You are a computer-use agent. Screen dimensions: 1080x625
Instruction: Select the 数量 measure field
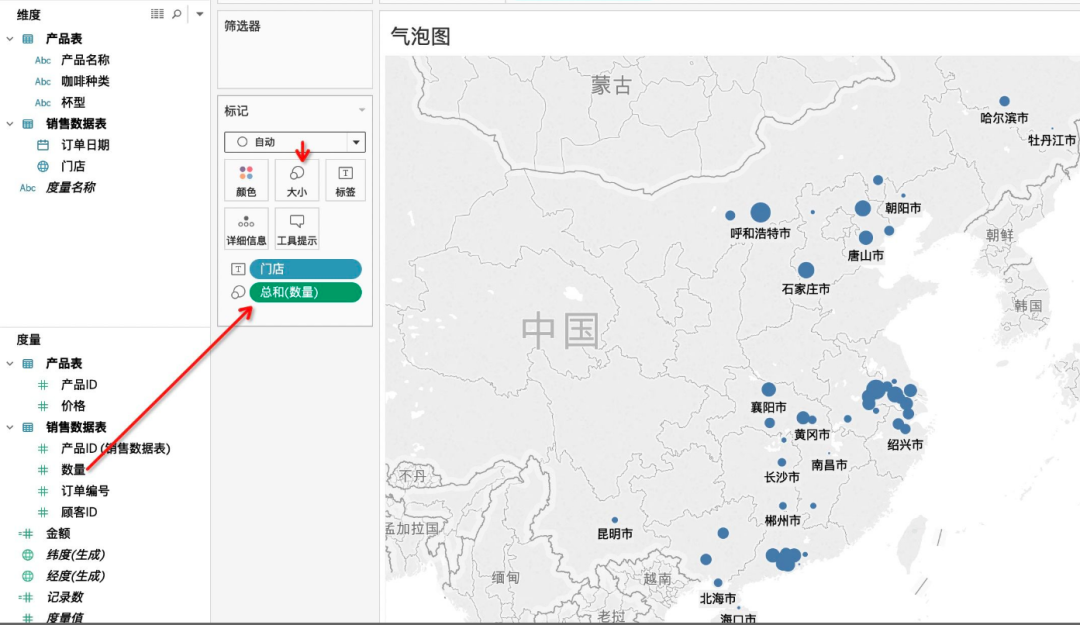click(x=73, y=470)
